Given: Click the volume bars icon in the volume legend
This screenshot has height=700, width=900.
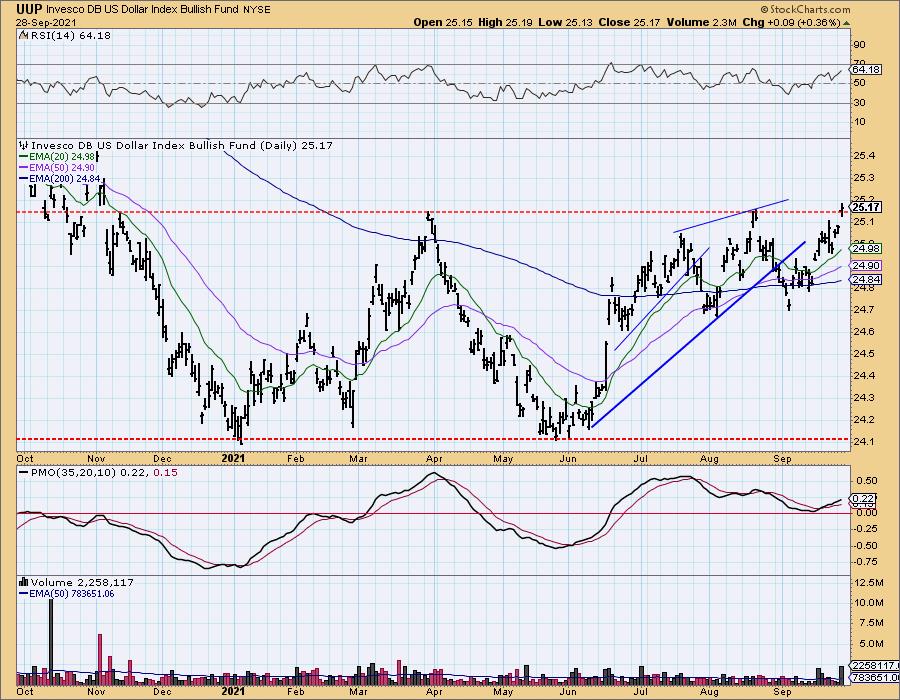Looking at the screenshot, I should click(24, 582).
